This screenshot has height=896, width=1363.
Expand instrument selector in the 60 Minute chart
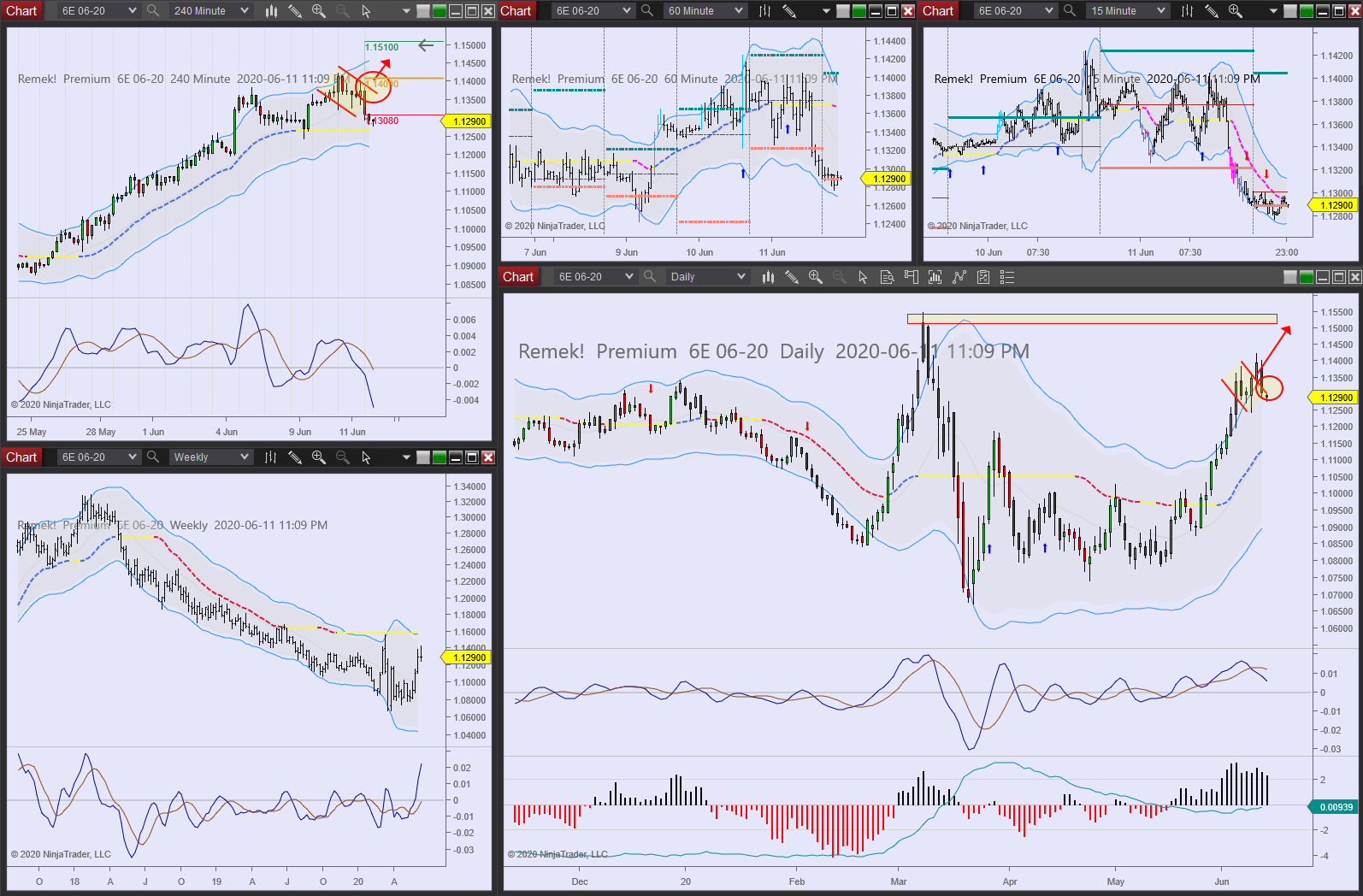pos(593,10)
